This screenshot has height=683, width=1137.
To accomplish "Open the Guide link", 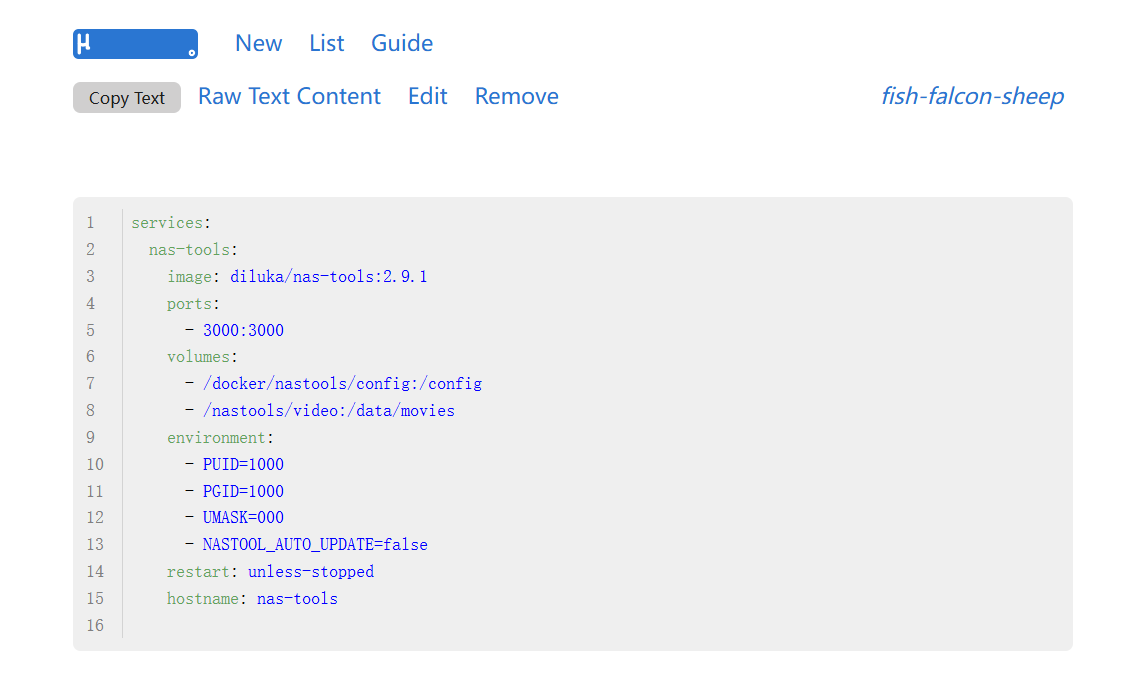I will [402, 44].
